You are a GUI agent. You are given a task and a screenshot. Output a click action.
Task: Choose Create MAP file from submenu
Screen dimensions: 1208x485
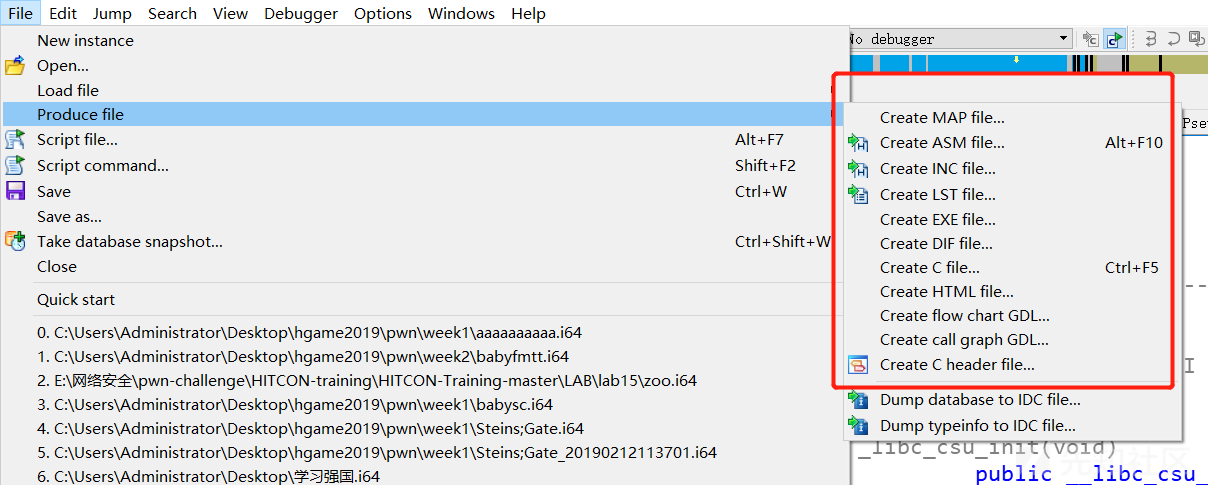point(942,118)
